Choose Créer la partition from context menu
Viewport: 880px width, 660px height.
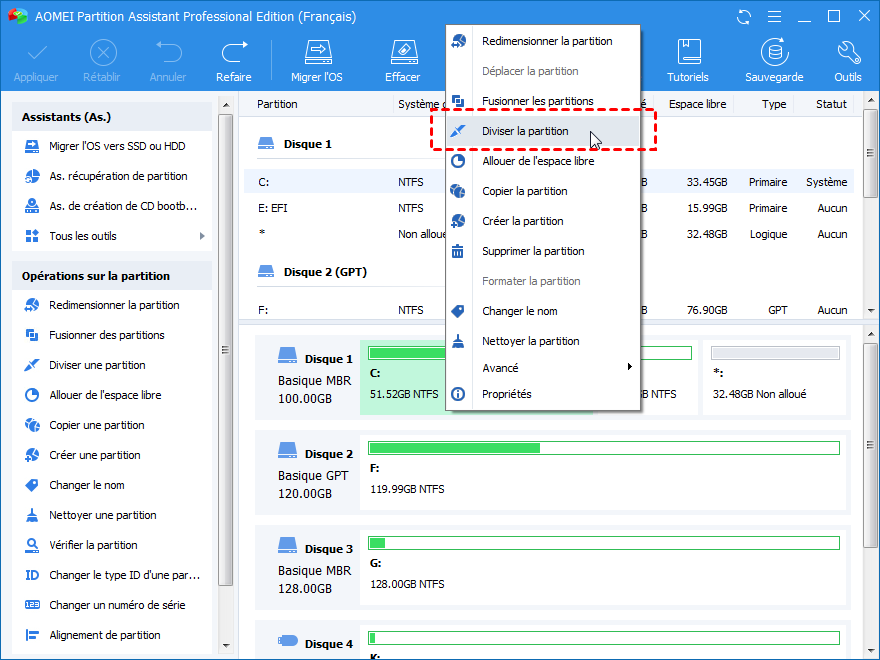point(543,221)
